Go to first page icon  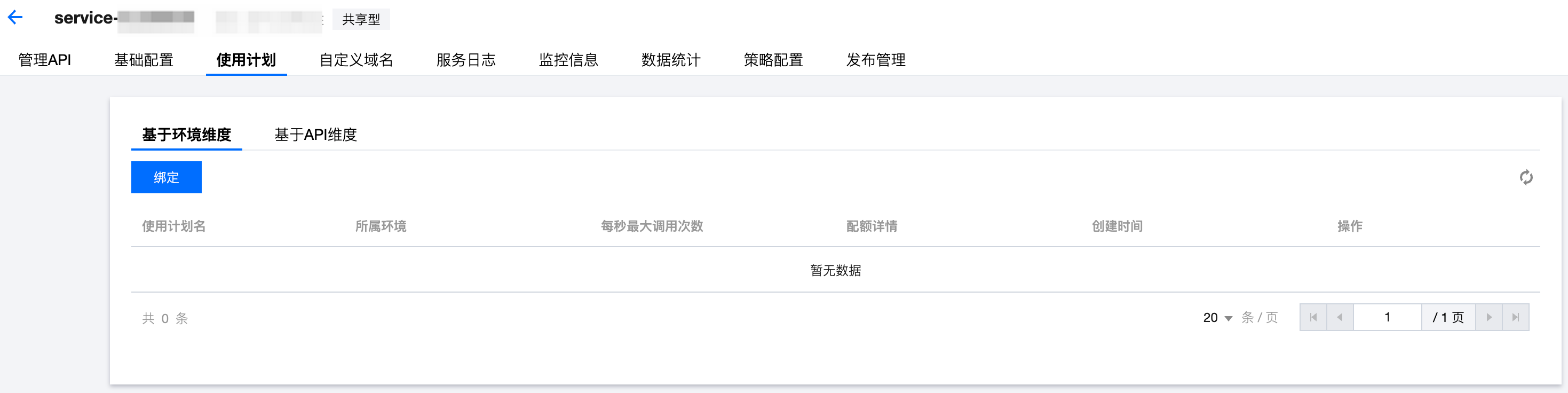[x=1313, y=318]
